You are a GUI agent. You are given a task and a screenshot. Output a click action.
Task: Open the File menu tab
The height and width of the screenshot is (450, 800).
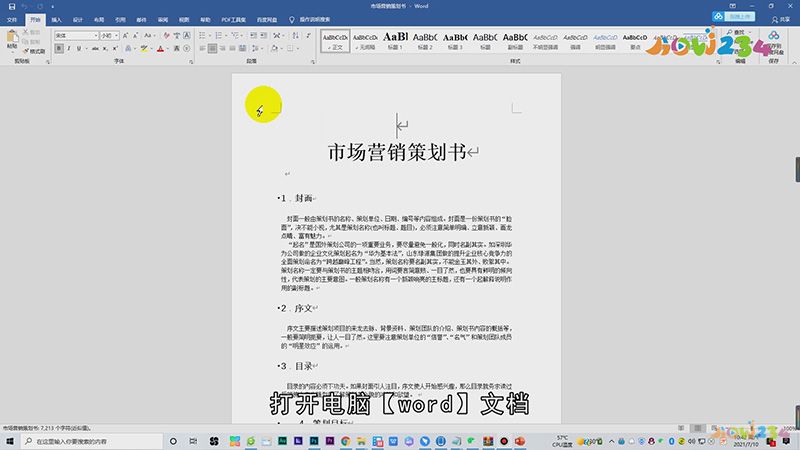(12, 19)
